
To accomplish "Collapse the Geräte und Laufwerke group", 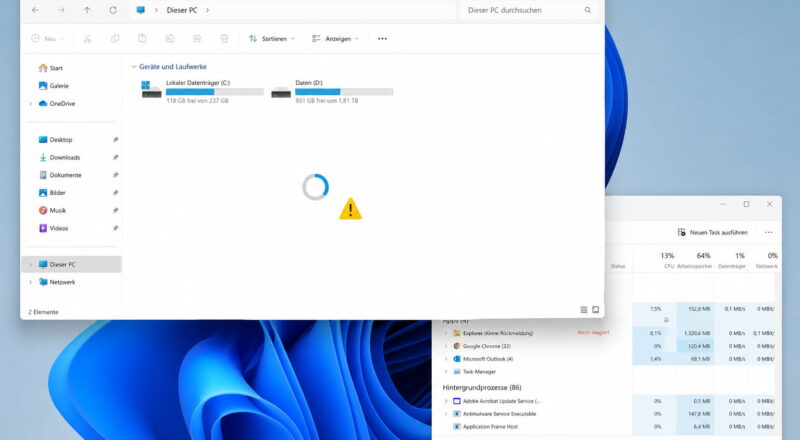I will pos(134,67).
